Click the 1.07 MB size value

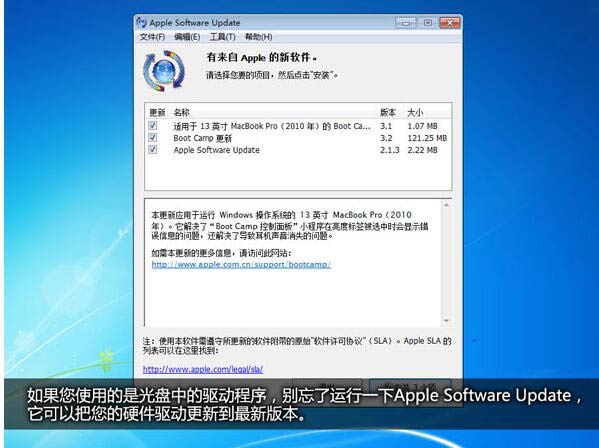click(x=423, y=126)
